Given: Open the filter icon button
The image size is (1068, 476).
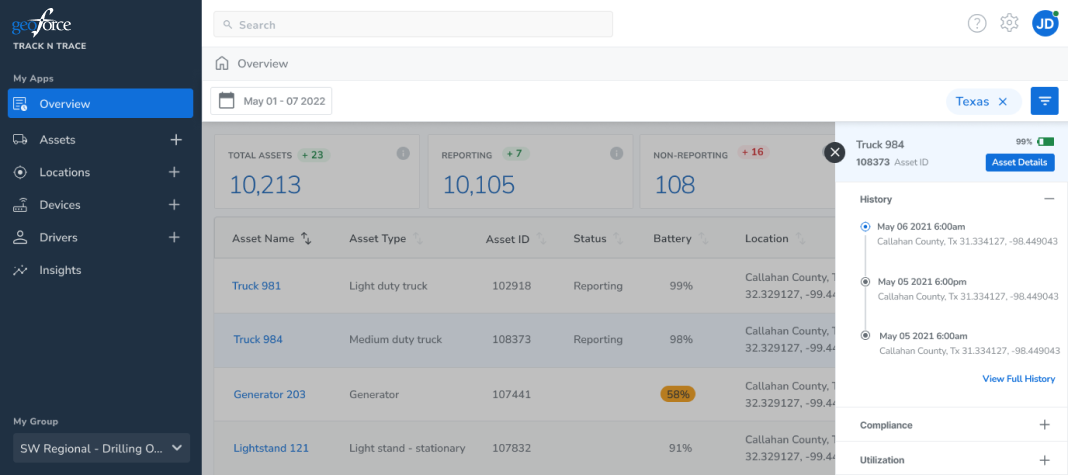Looking at the screenshot, I should [x=1044, y=101].
